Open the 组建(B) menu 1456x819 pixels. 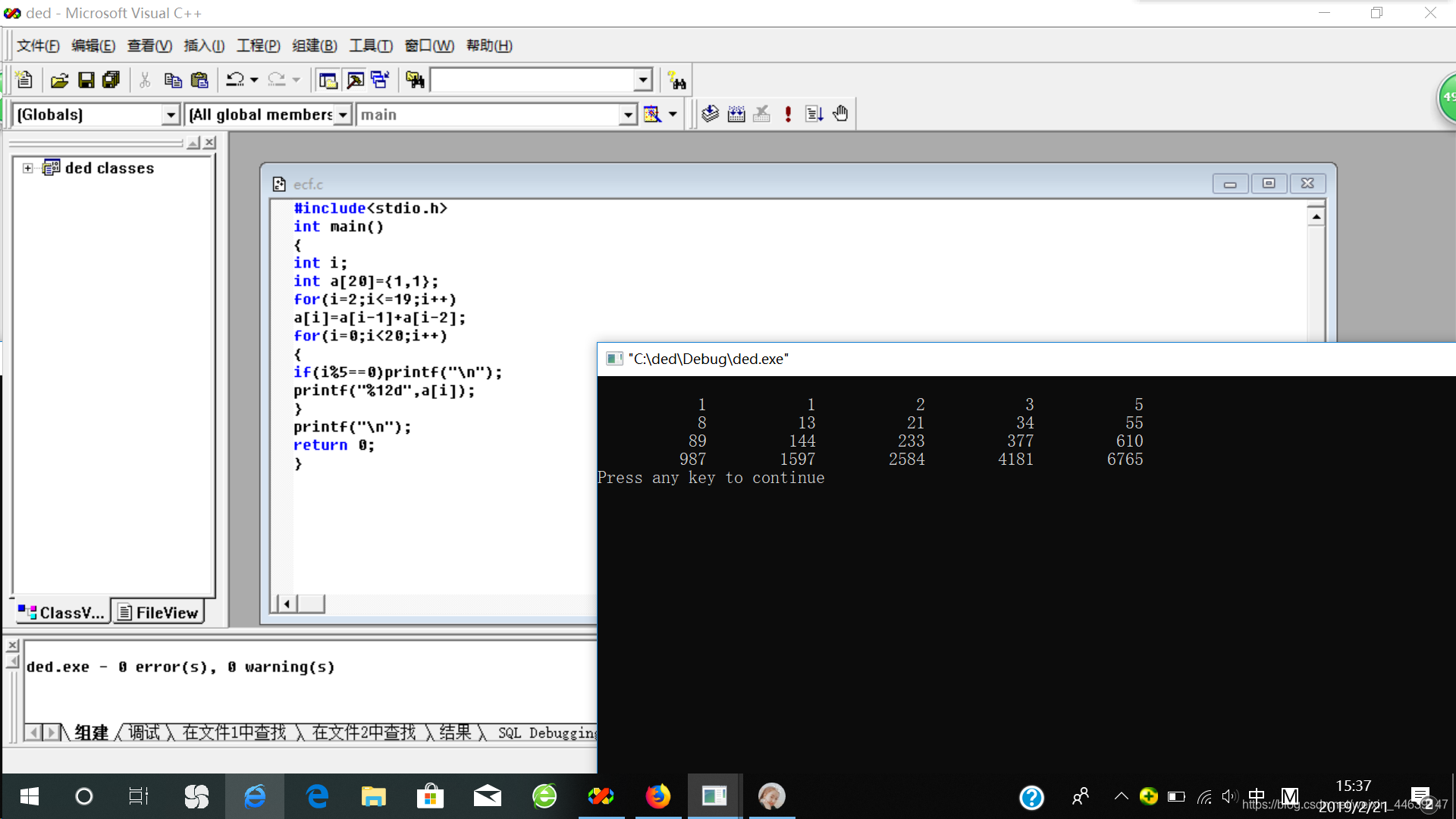click(x=315, y=45)
